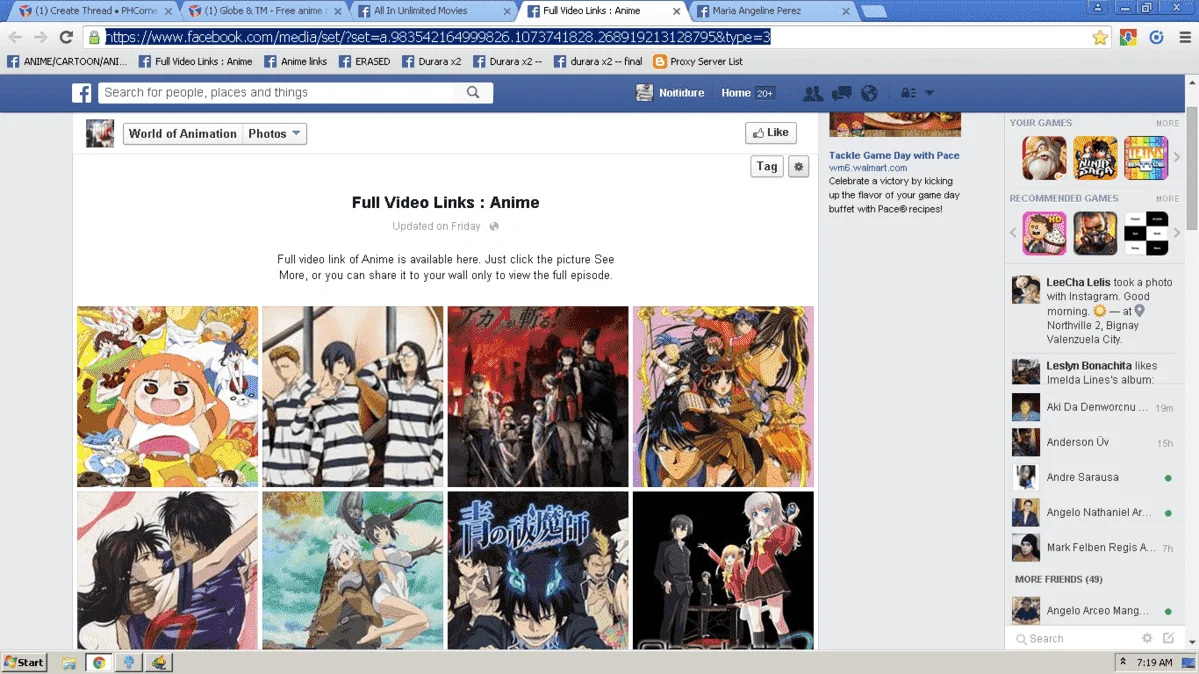Open the Akame ga Kill thumbnail
The image size is (1199, 674).
(538, 396)
